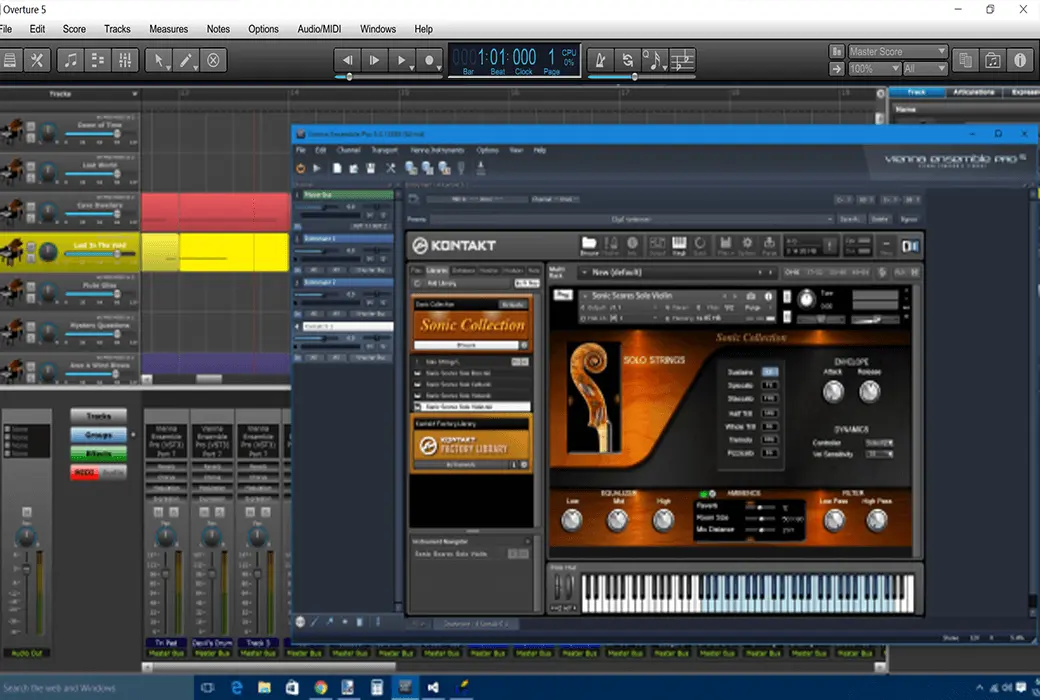This screenshot has width=1040, height=700.
Task: Open Overture Measures menu
Action: pos(168,29)
